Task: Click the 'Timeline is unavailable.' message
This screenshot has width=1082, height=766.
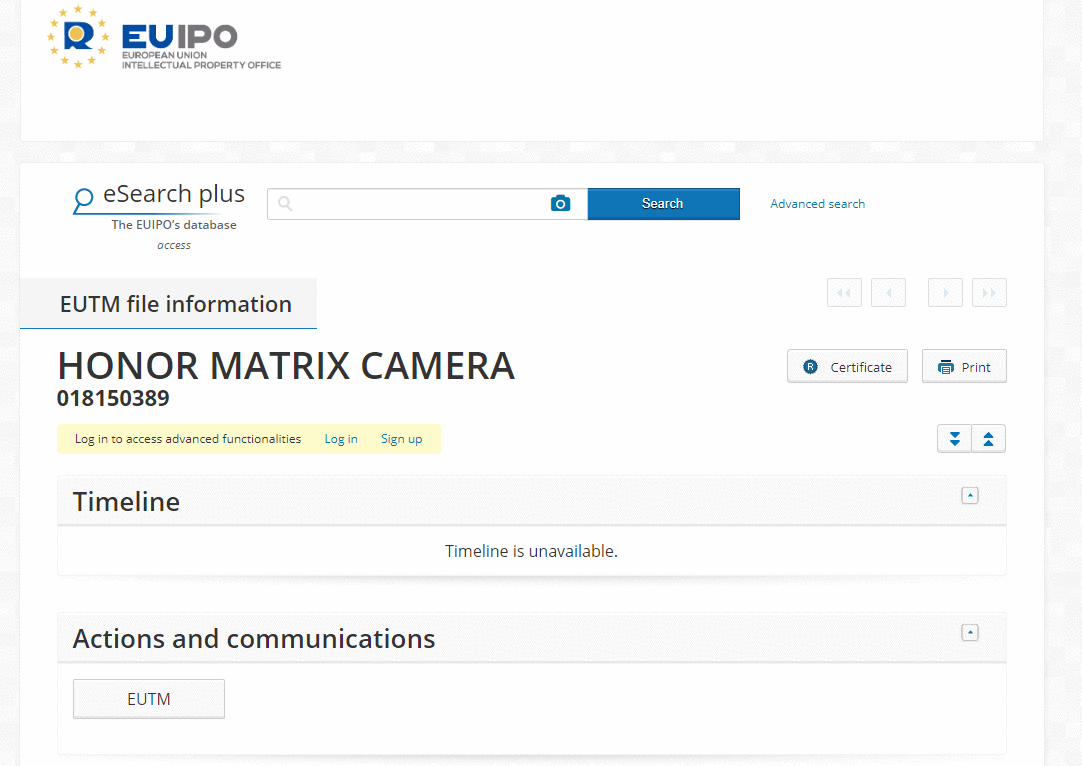Action: (x=531, y=551)
